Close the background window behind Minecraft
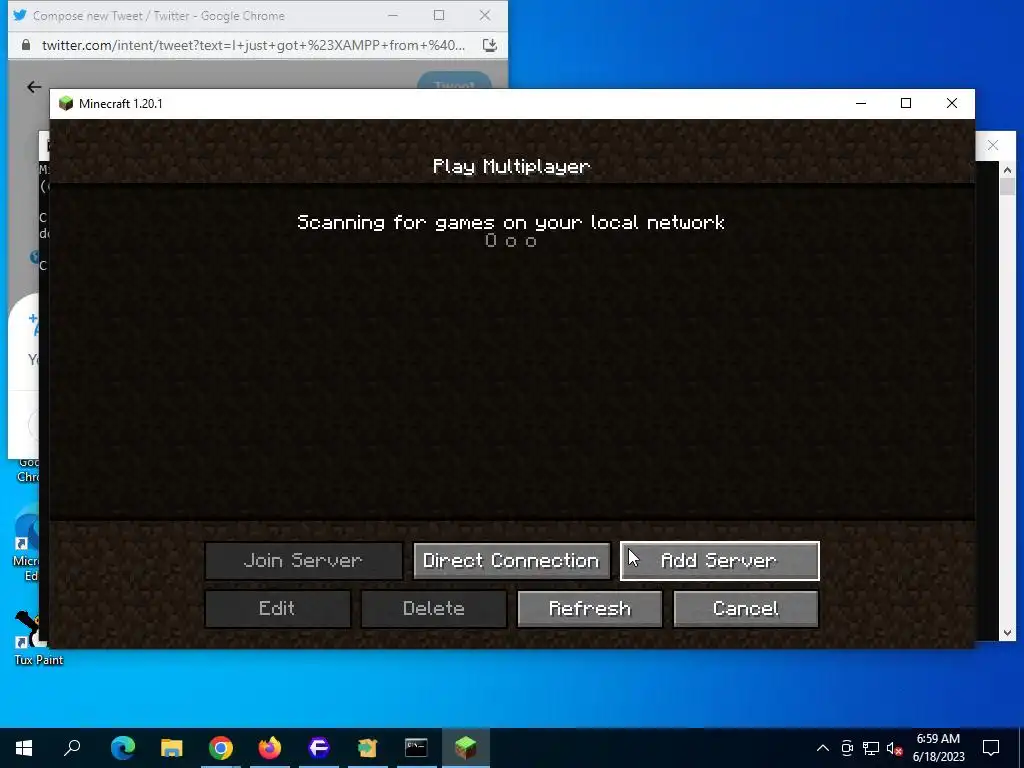The height and width of the screenshot is (768, 1024). [993, 145]
